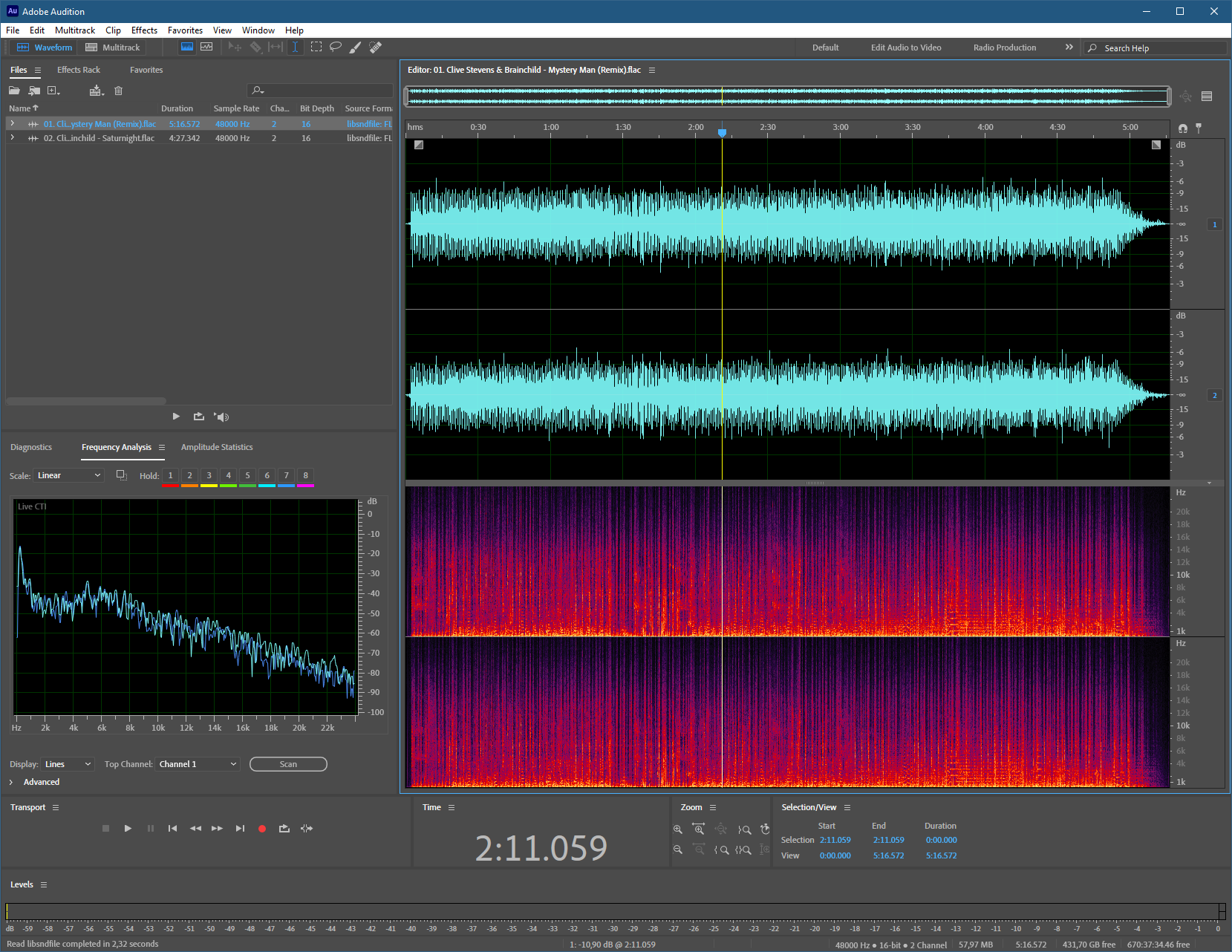Toggle Hold 8 magenta snapshot button

pyautogui.click(x=305, y=477)
